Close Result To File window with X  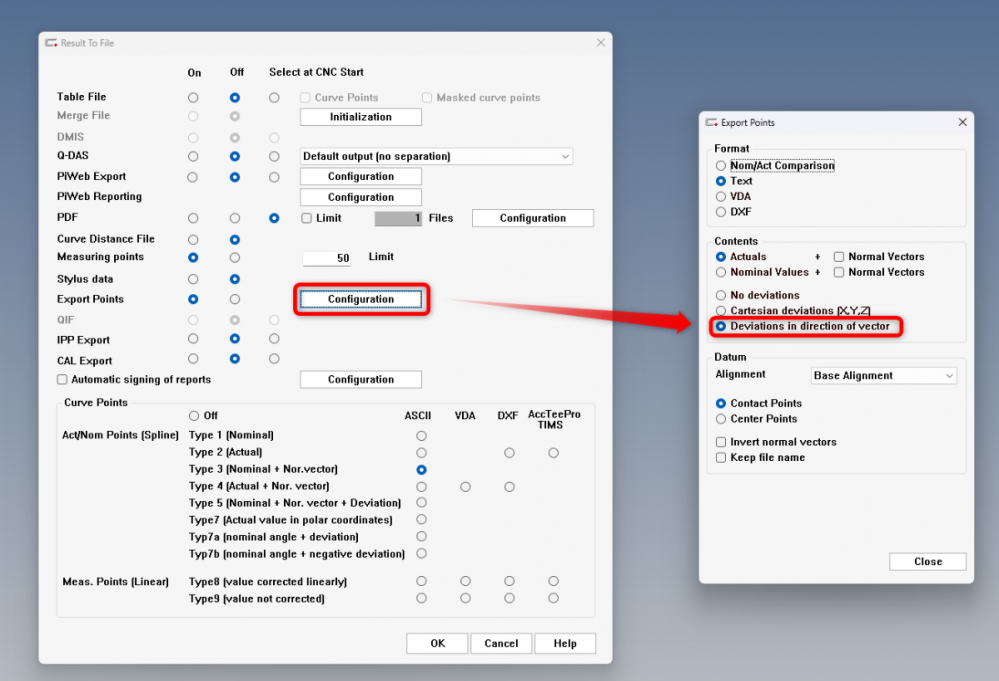coord(600,42)
